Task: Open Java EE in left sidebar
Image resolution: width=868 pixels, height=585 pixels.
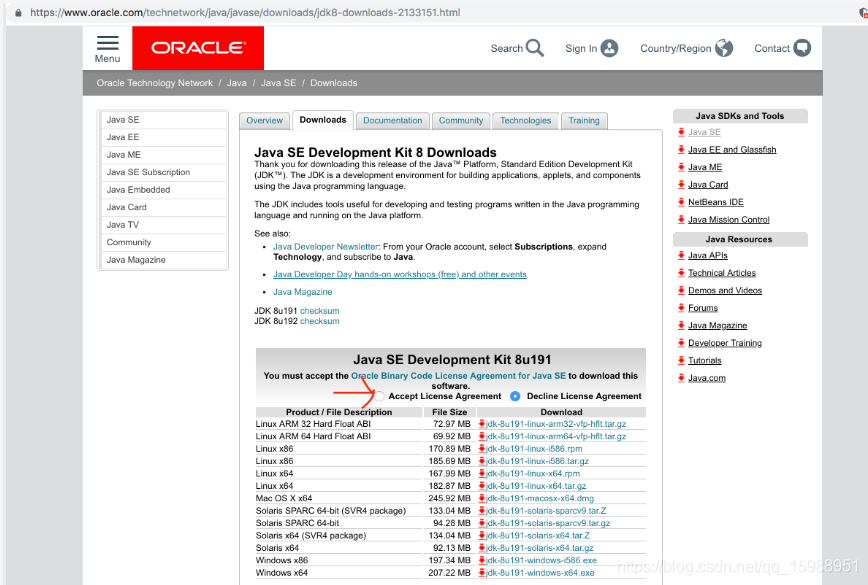Action: point(163,137)
